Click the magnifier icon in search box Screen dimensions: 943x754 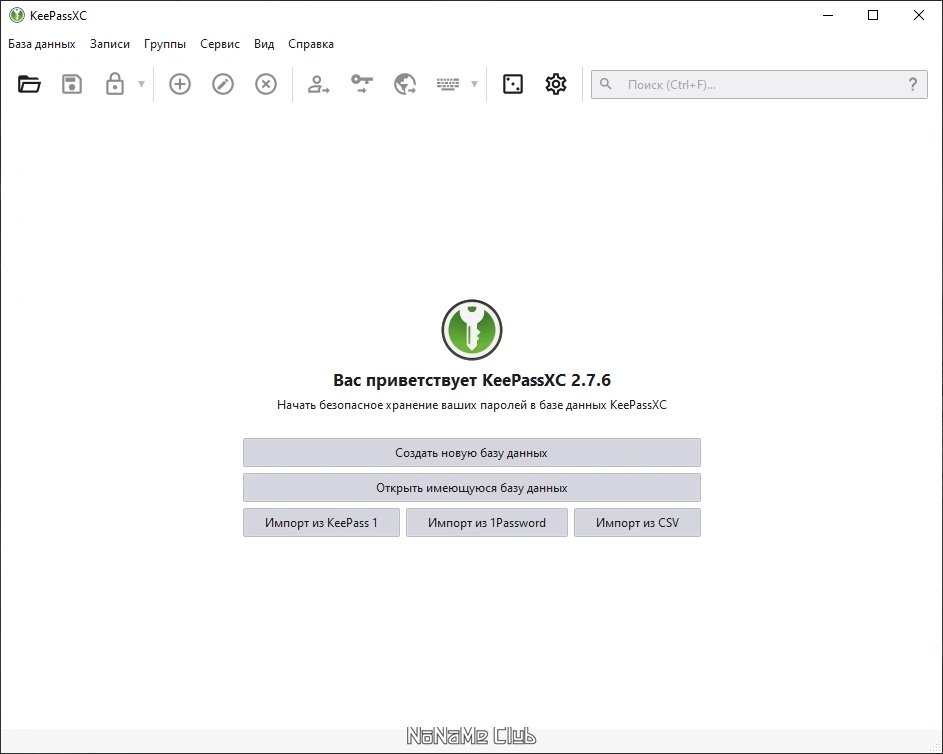point(606,84)
